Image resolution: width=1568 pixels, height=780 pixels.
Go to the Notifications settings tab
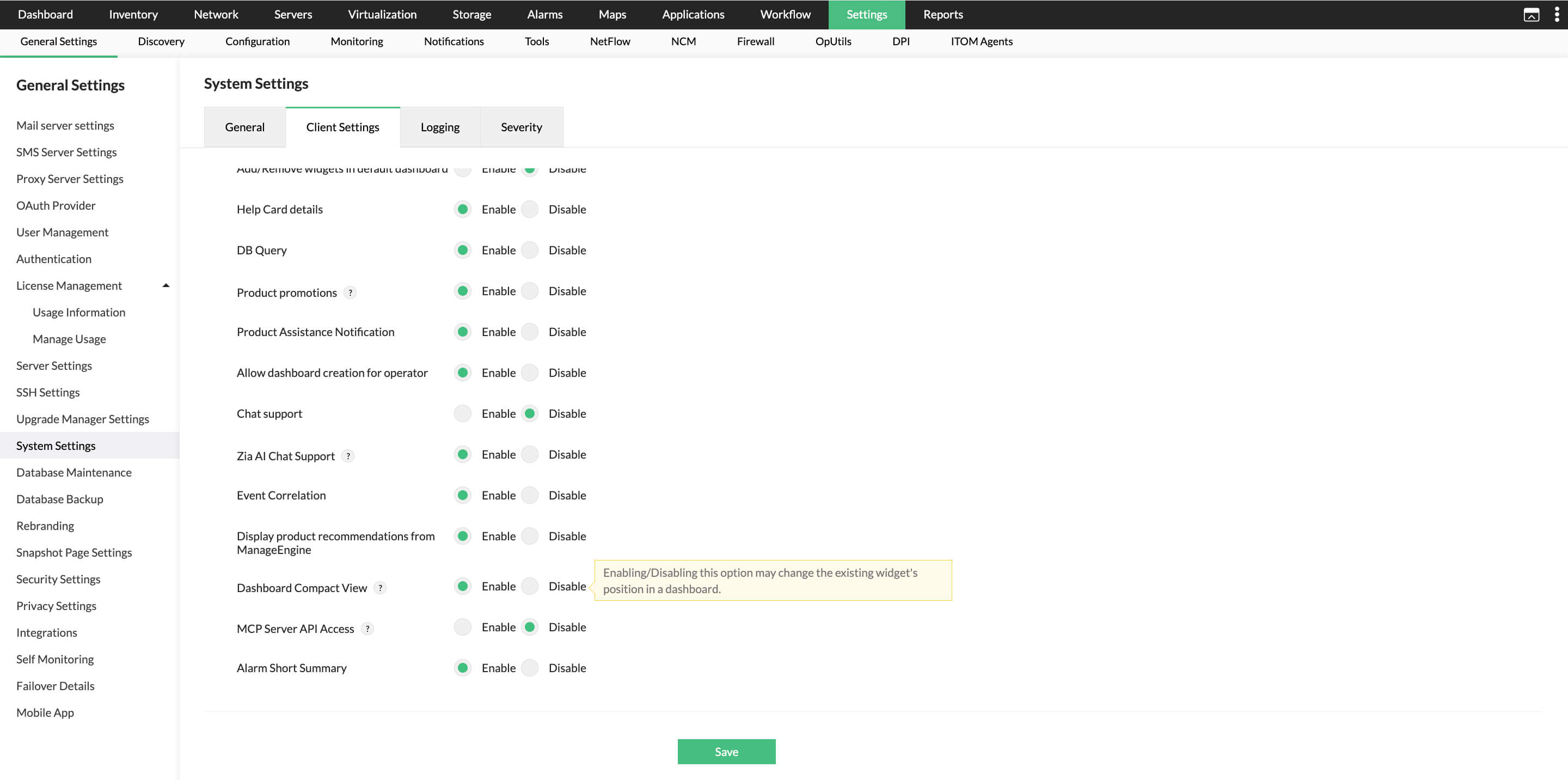pos(454,41)
